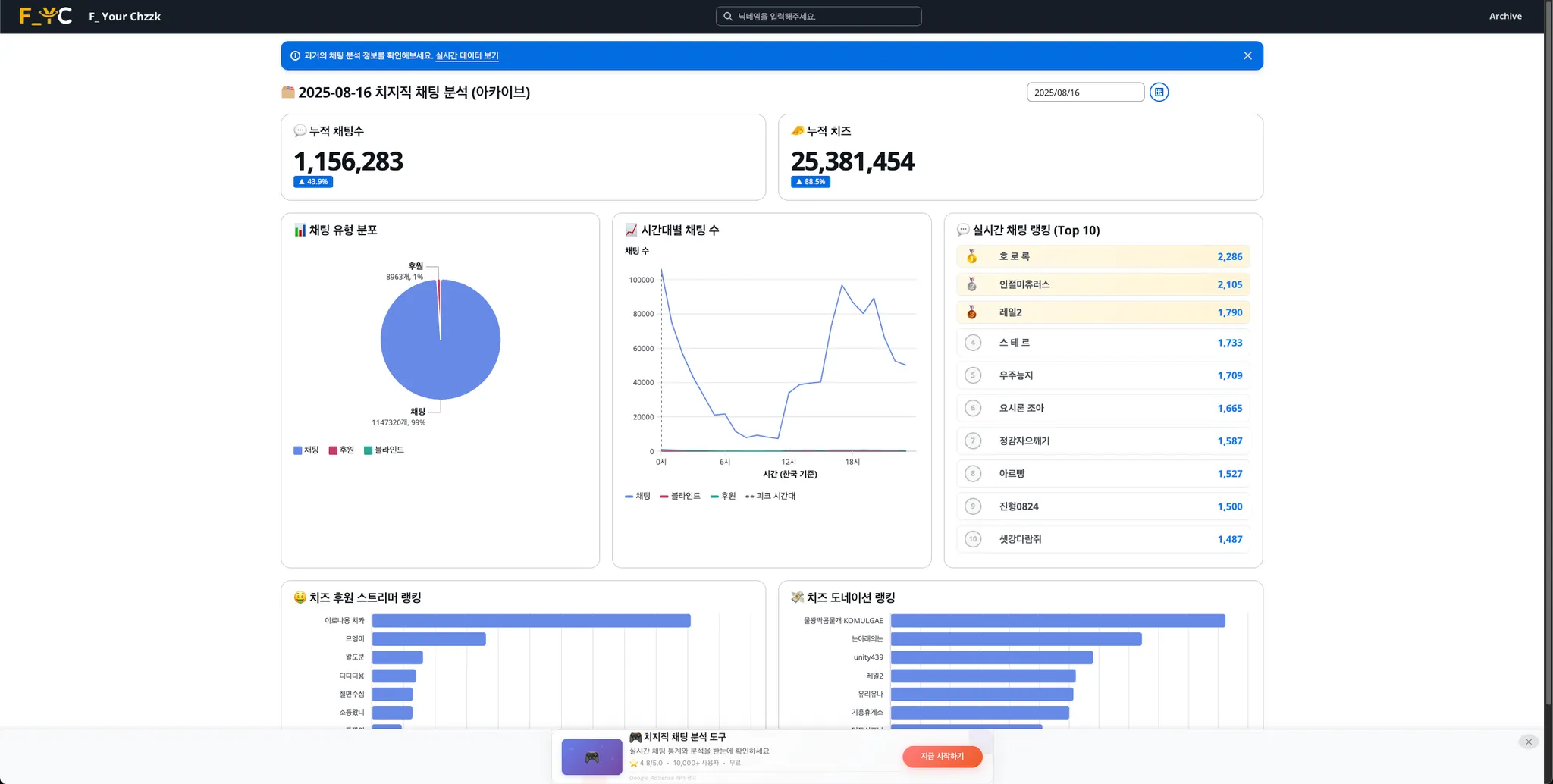Screen dimensions: 1553x784
Task: Click the search magnifier icon
Action: click(728, 17)
